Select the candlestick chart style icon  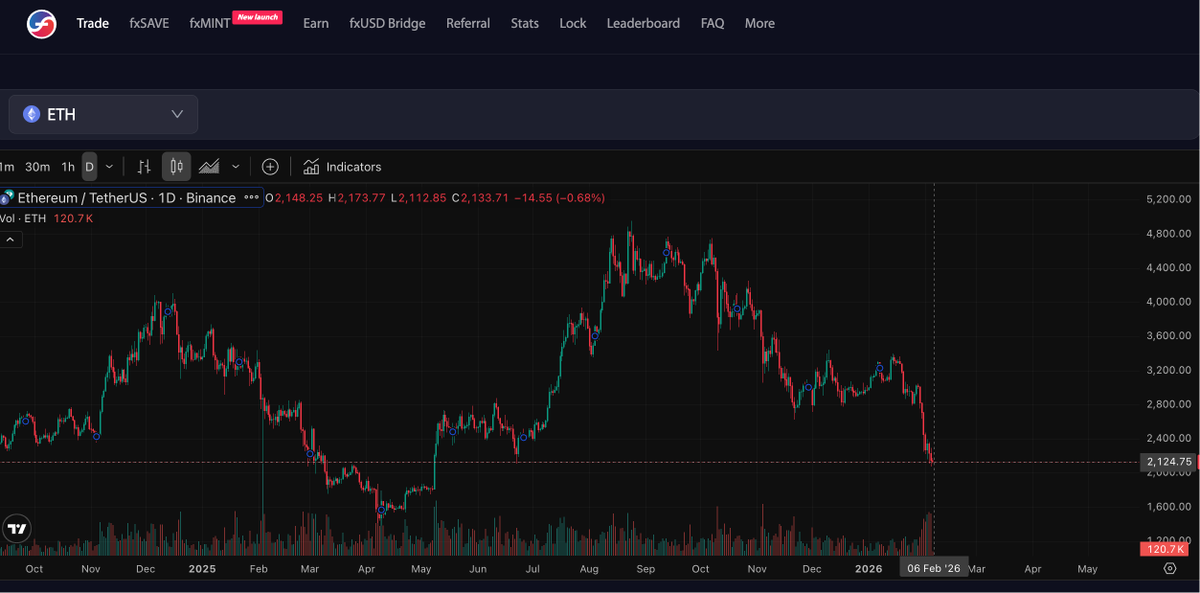[176, 167]
